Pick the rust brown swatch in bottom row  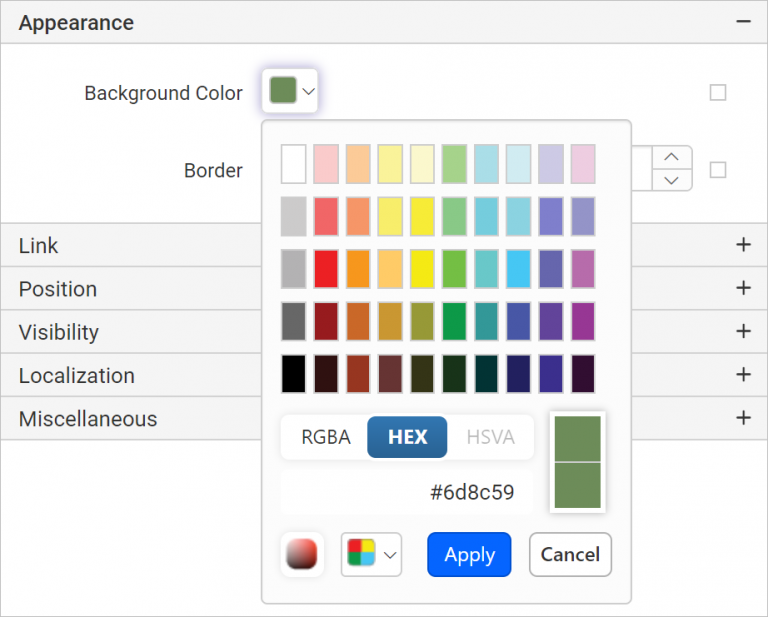(358, 374)
